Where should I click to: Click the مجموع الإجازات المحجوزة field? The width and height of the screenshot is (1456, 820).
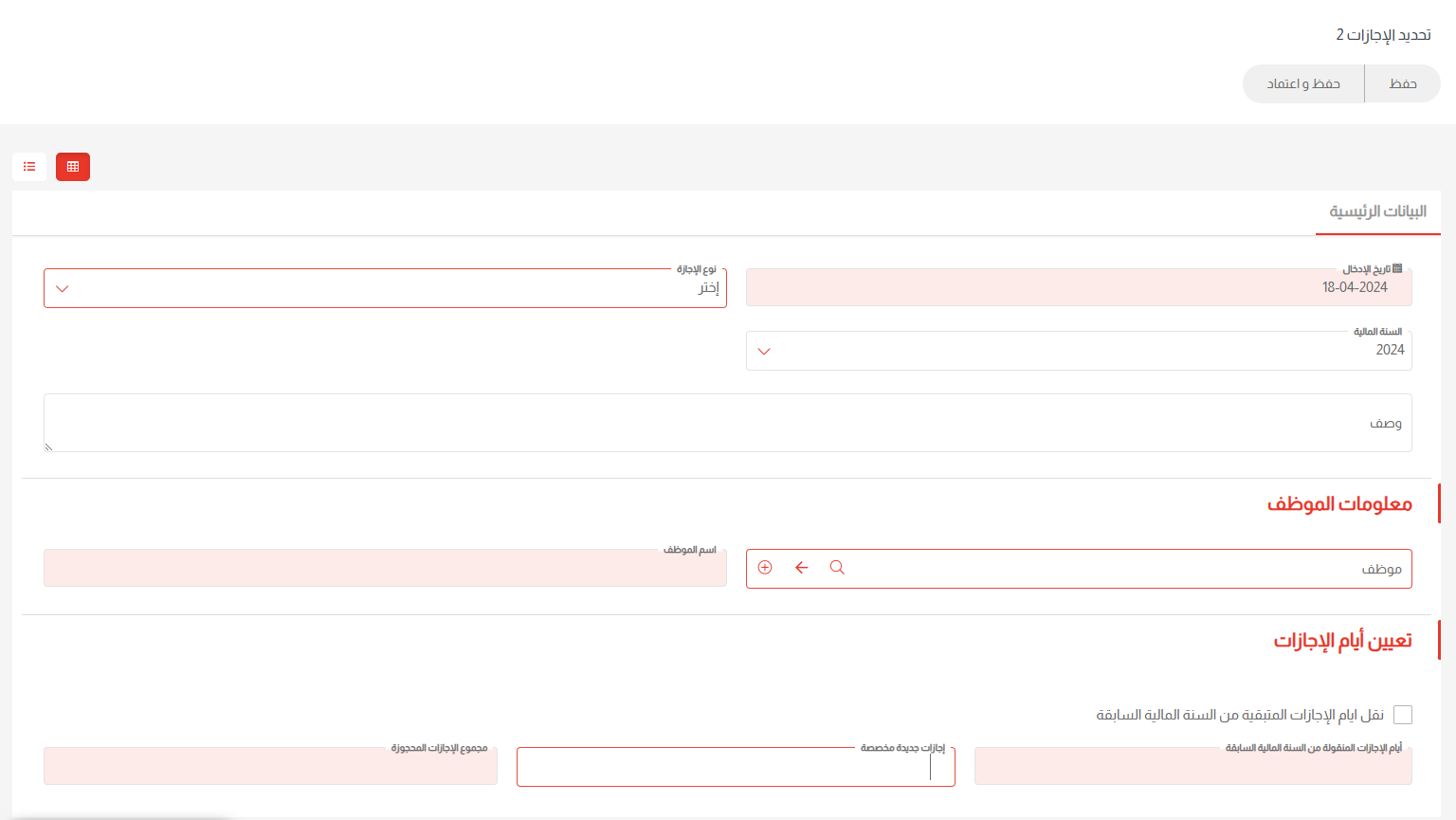click(x=270, y=768)
